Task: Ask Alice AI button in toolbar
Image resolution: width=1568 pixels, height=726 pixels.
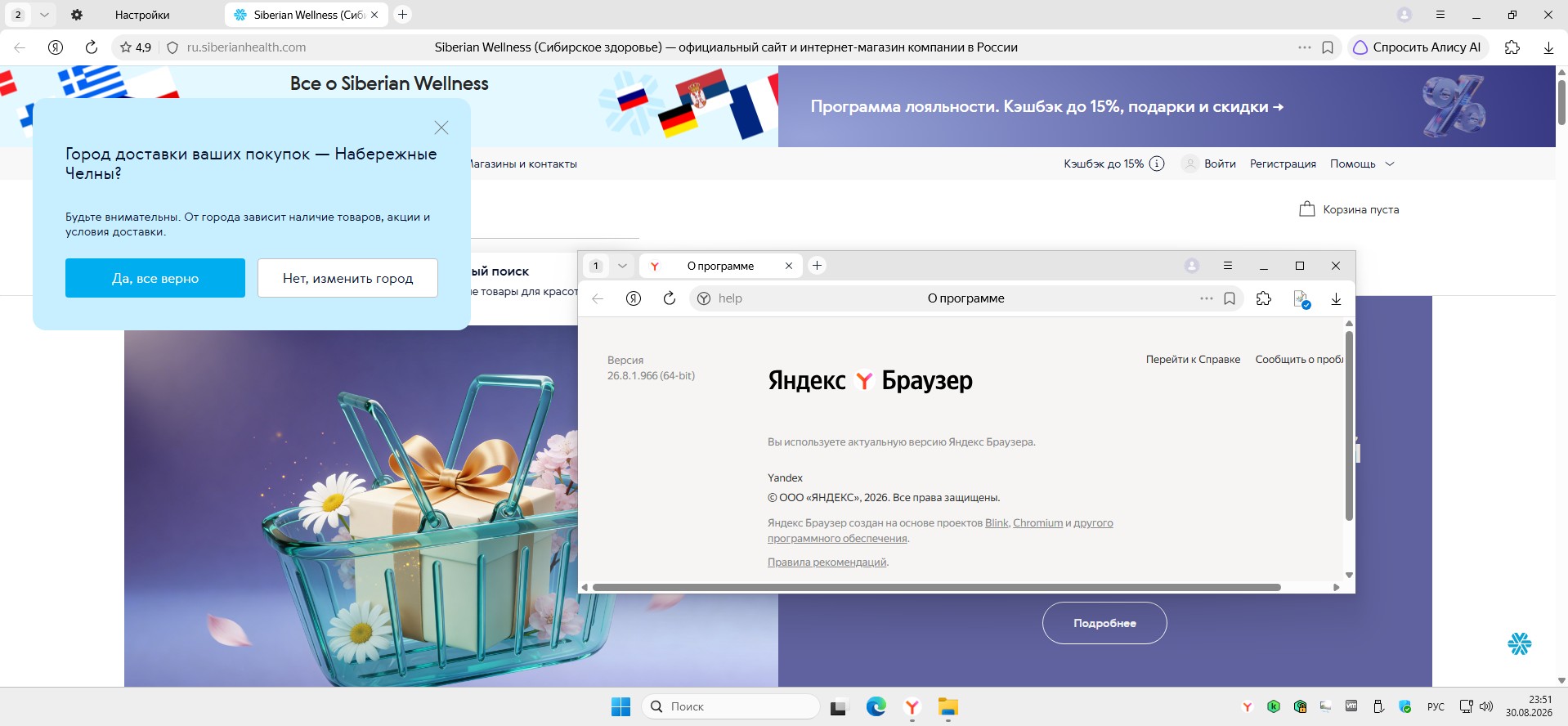Action: [1418, 47]
